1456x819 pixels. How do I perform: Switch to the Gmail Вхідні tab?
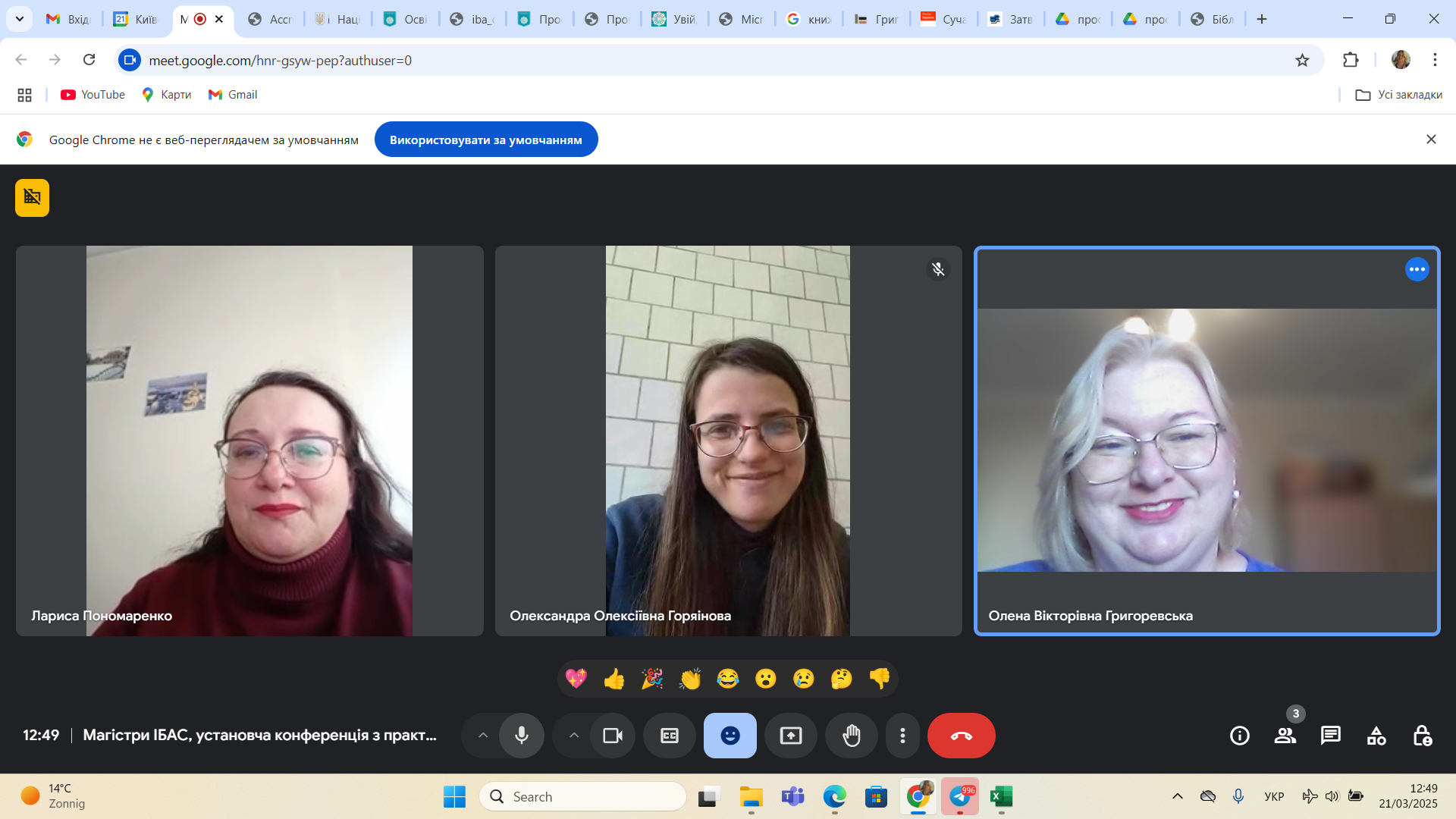point(68,19)
